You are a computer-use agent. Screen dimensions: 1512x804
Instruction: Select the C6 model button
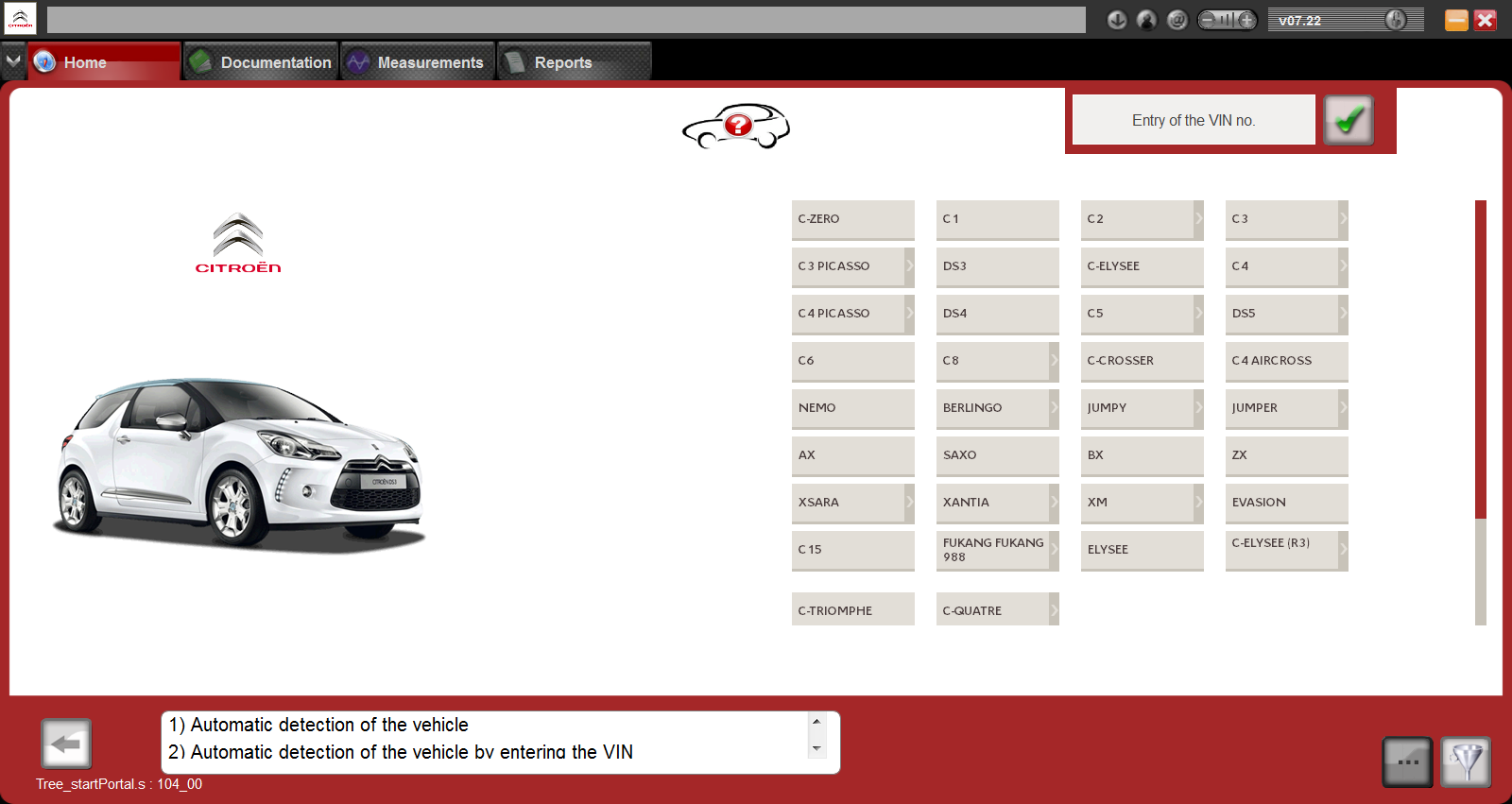click(x=853, y=361)
